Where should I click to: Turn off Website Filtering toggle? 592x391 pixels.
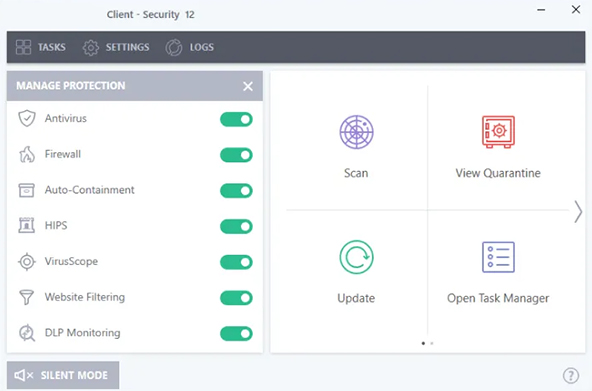[236, 298]
